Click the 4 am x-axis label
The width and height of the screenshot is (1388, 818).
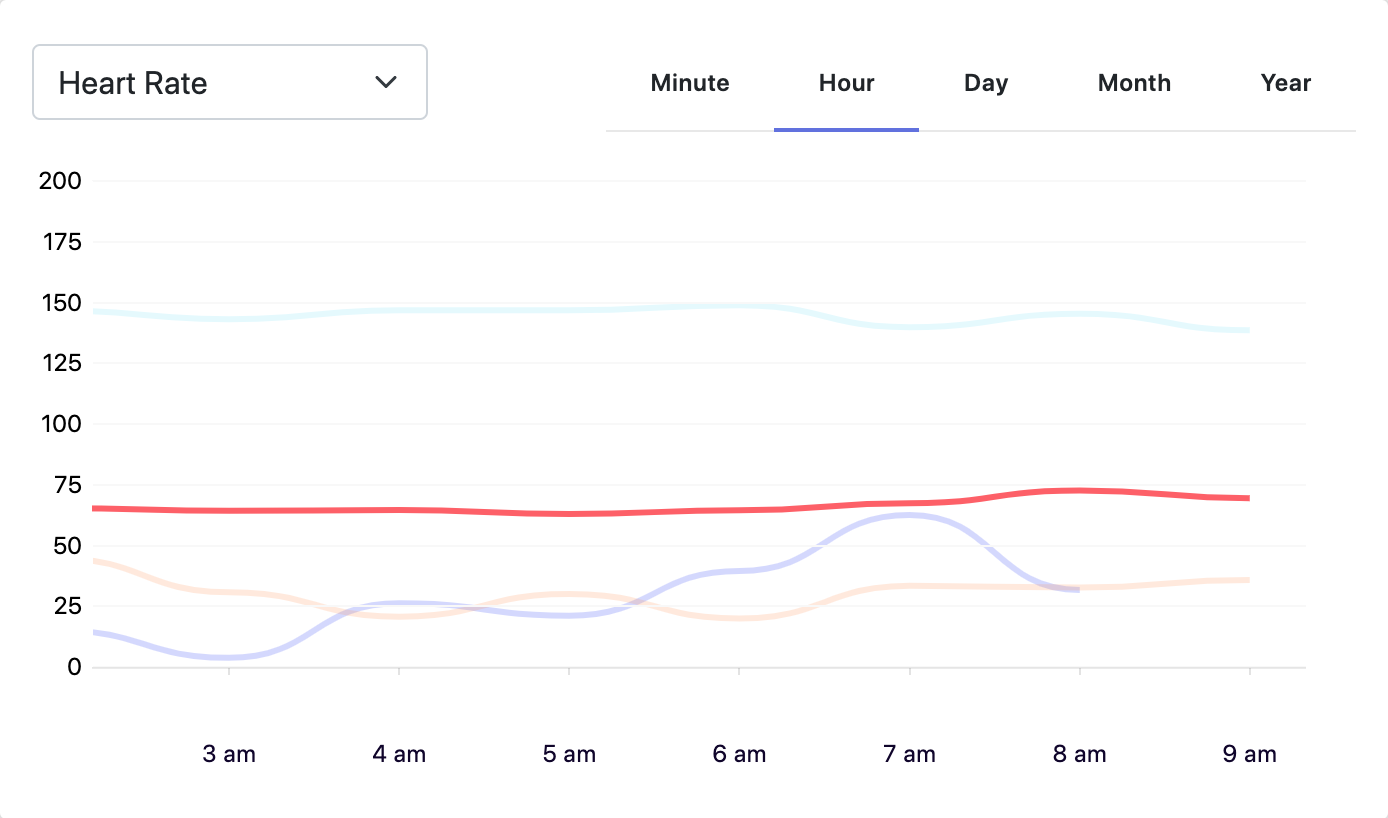pyautogui.click(x=399, y=754)
